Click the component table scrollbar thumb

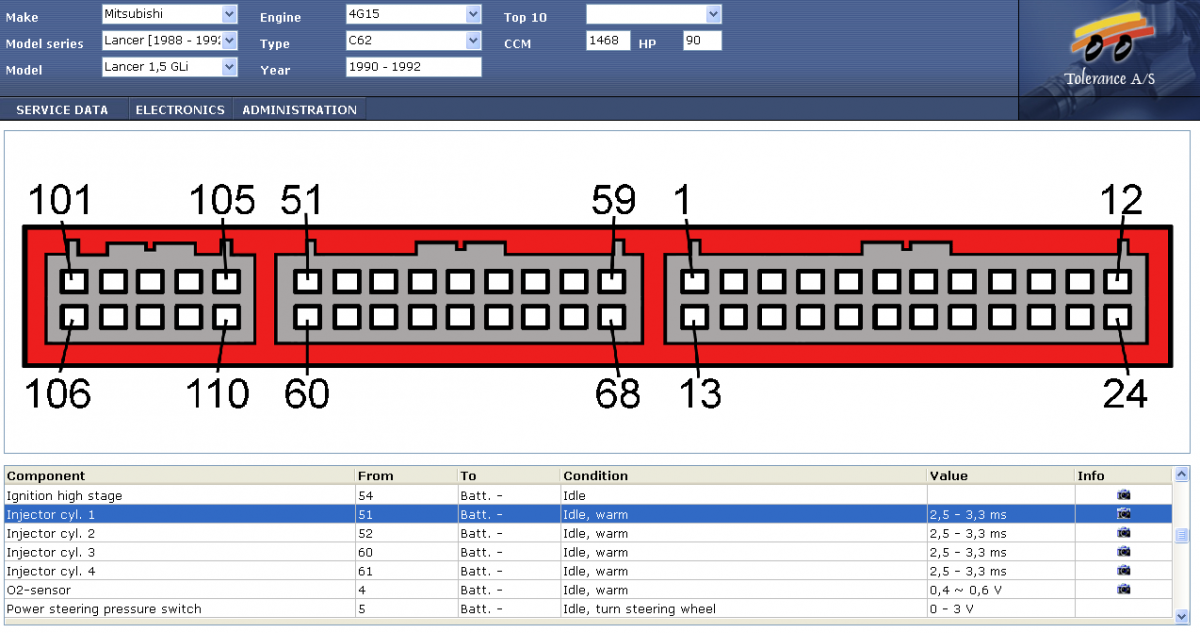click(x=1182, y=536)
